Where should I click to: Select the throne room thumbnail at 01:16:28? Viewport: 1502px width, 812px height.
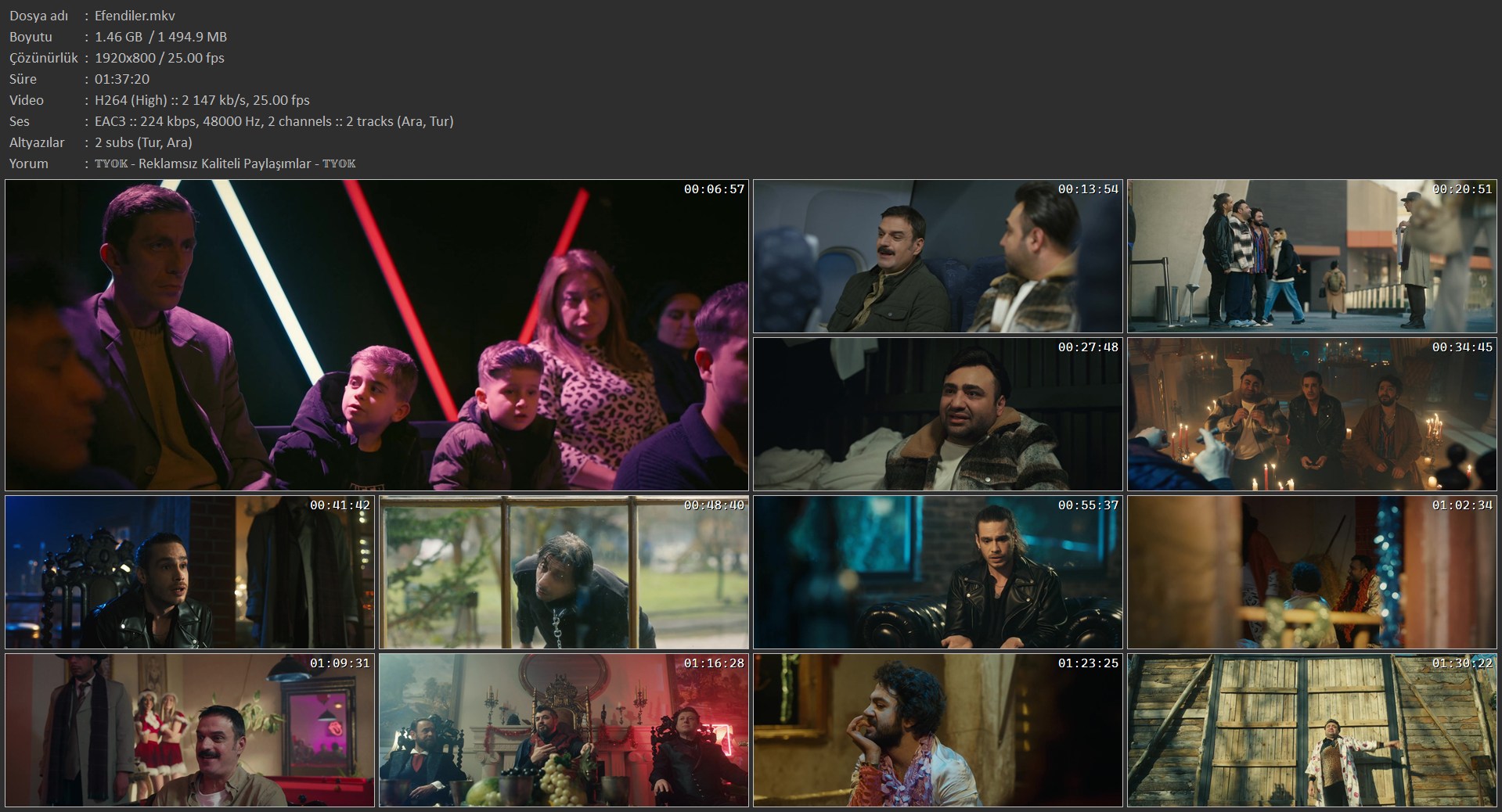[x=564, y=730]
